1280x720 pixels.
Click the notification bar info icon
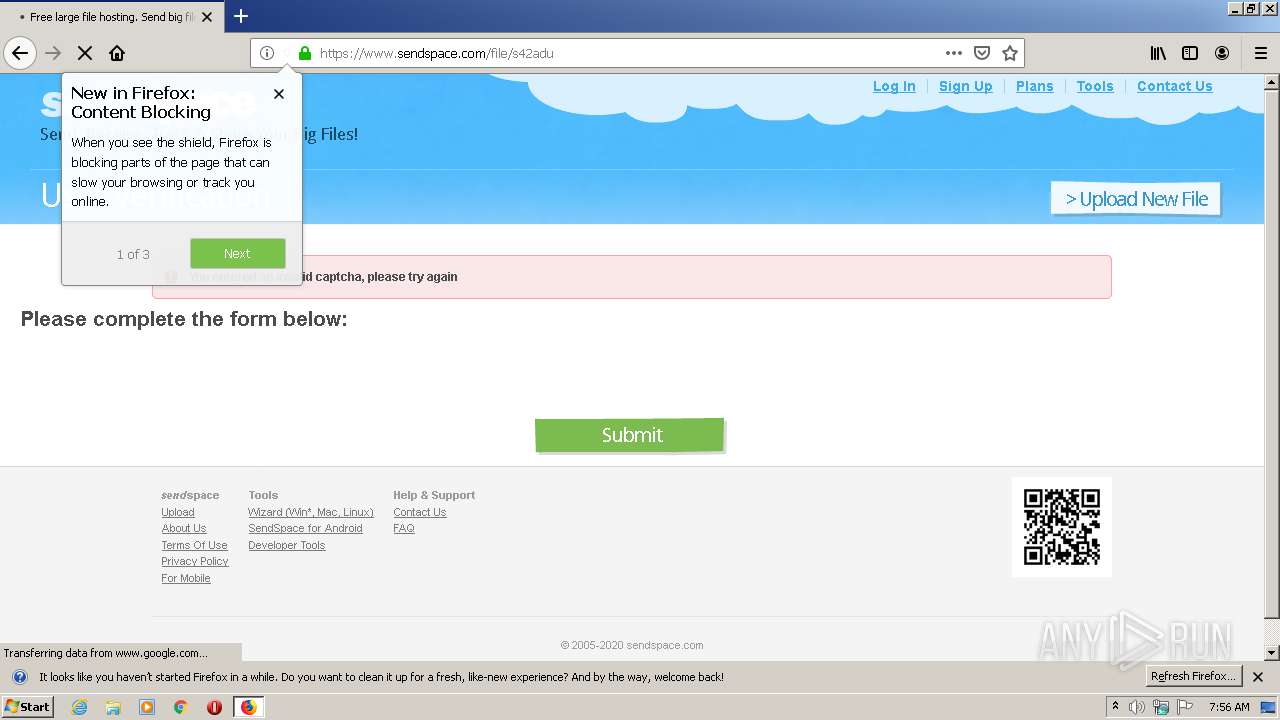(19, 677)
